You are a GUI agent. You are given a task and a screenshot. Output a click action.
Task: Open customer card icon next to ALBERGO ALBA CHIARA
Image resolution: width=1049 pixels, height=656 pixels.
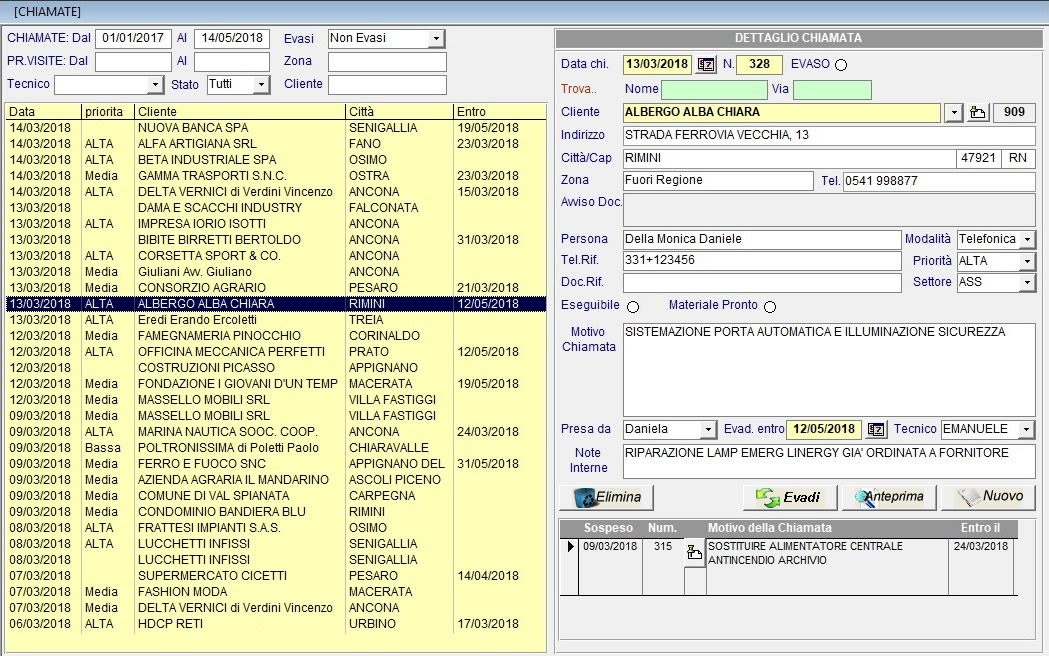[977, 112]
